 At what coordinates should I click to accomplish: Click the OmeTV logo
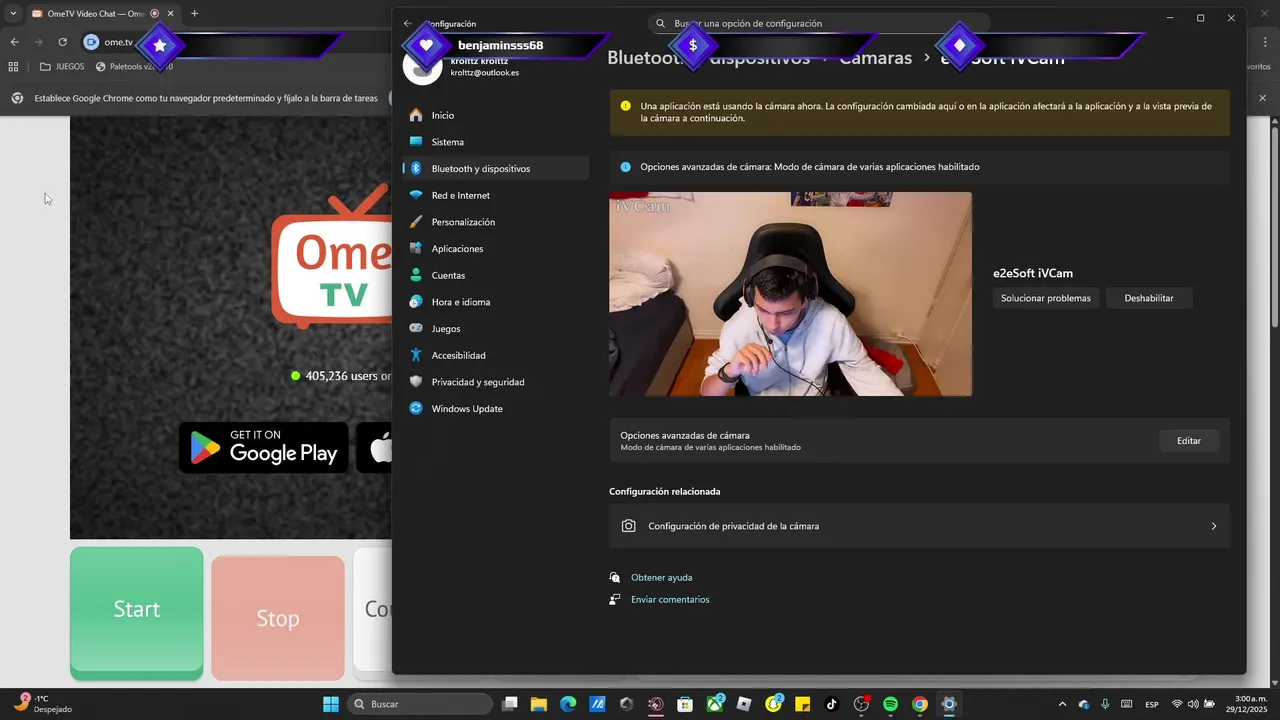332,257
